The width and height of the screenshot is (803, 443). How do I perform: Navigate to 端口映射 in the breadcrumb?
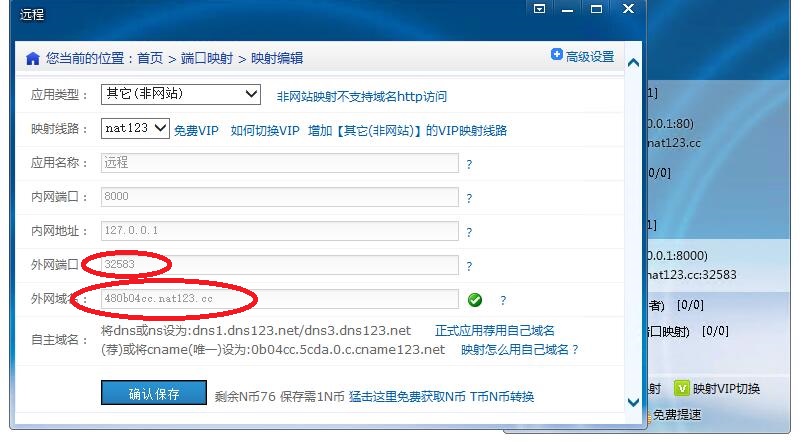pyautogui.click(x=207, y=59)
